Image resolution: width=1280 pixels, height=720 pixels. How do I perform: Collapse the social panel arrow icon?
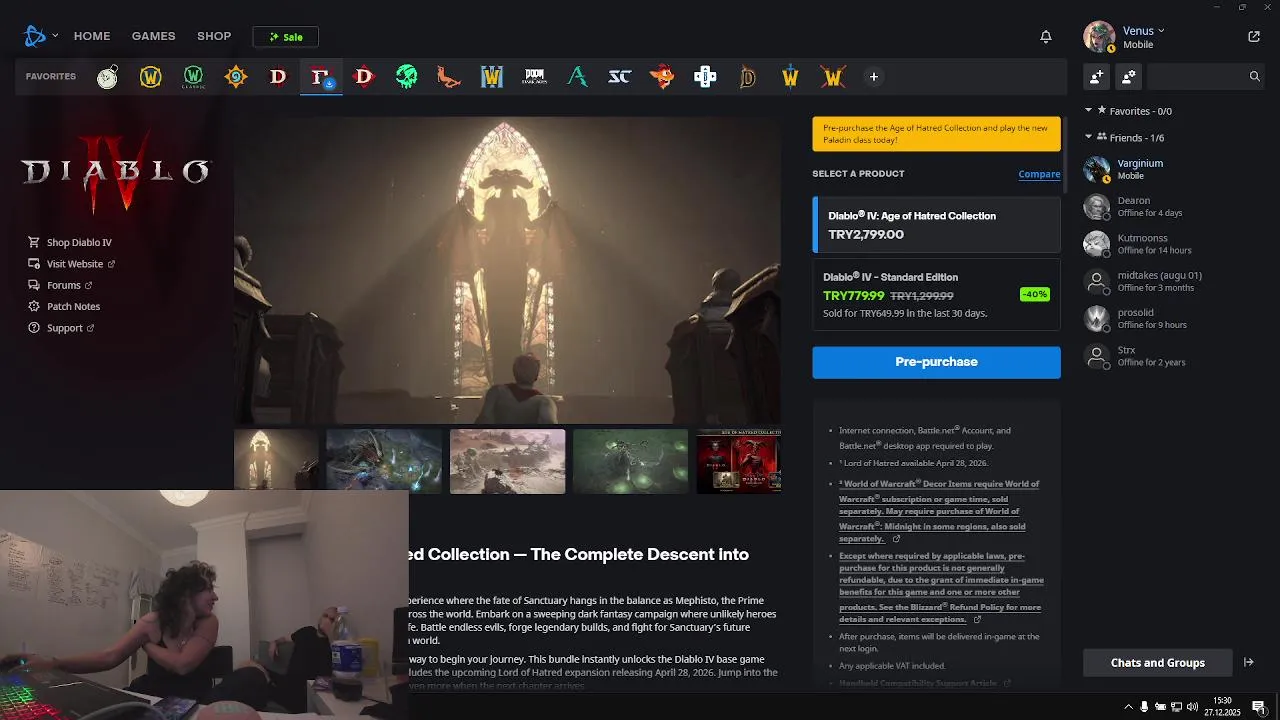point(1248,662)
